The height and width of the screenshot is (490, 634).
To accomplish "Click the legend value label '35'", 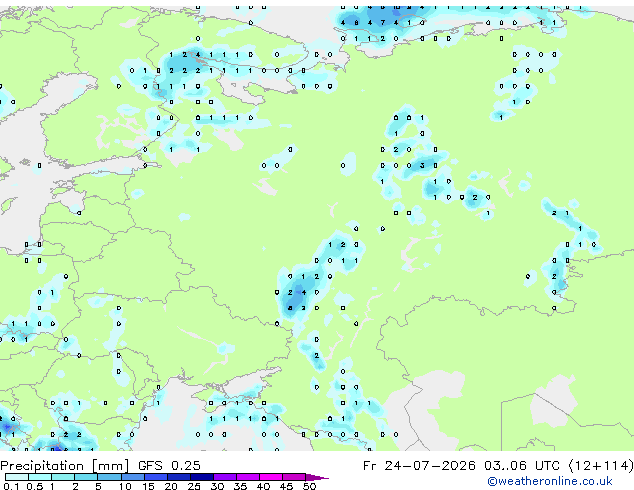I will (240, 486).
